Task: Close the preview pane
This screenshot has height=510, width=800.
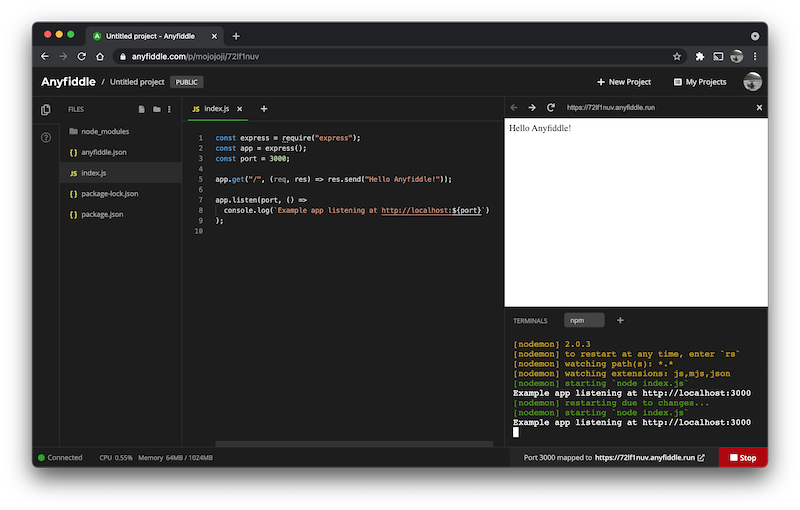Action: pyautogui.click(x=759, y=108)
